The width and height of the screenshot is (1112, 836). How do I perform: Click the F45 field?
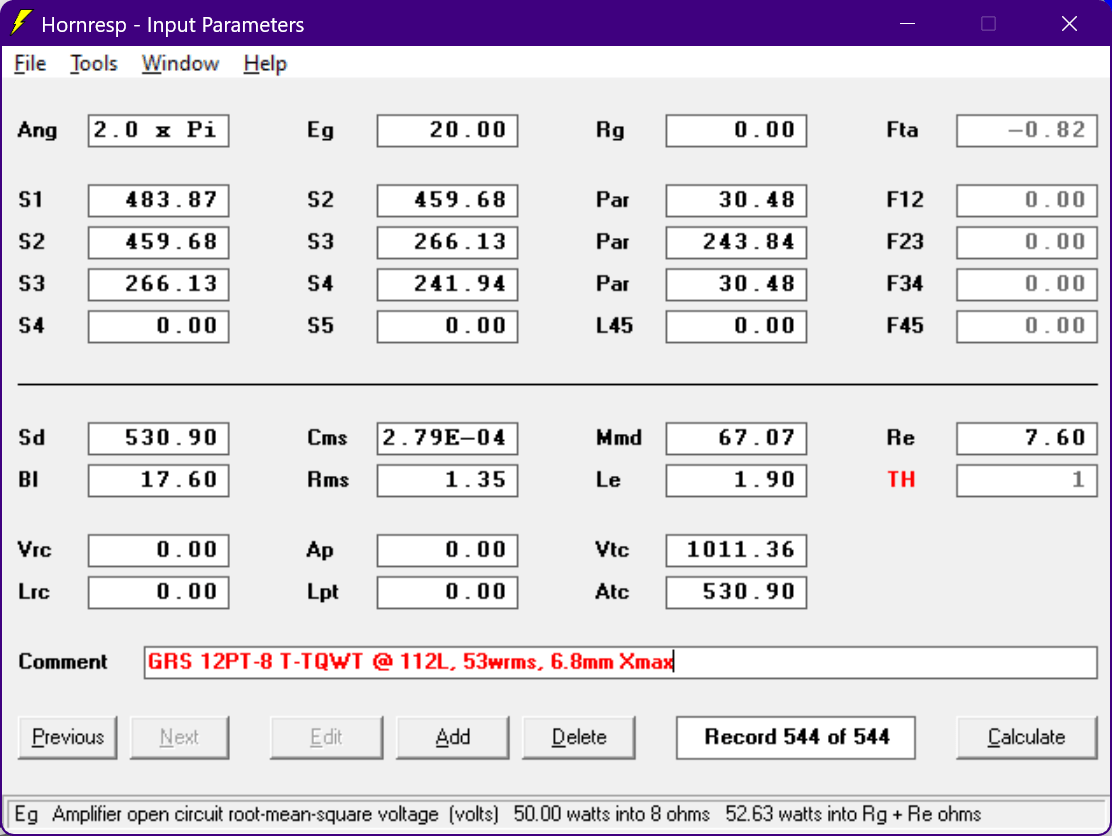point(1026,326)
